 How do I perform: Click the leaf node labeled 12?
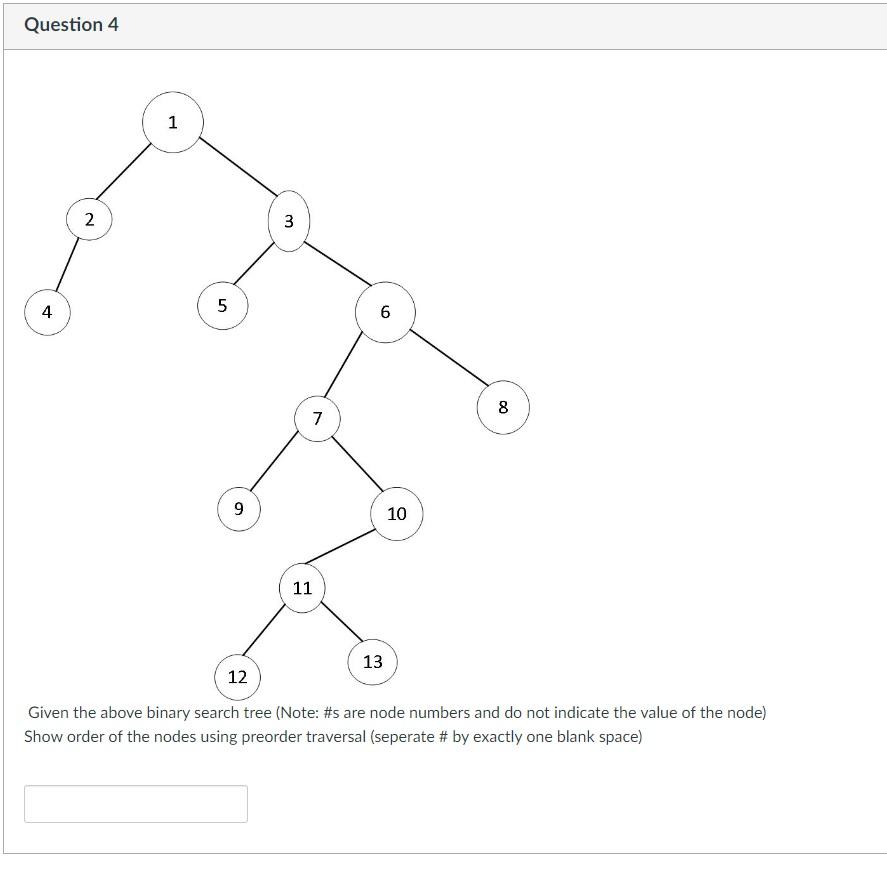237,677
